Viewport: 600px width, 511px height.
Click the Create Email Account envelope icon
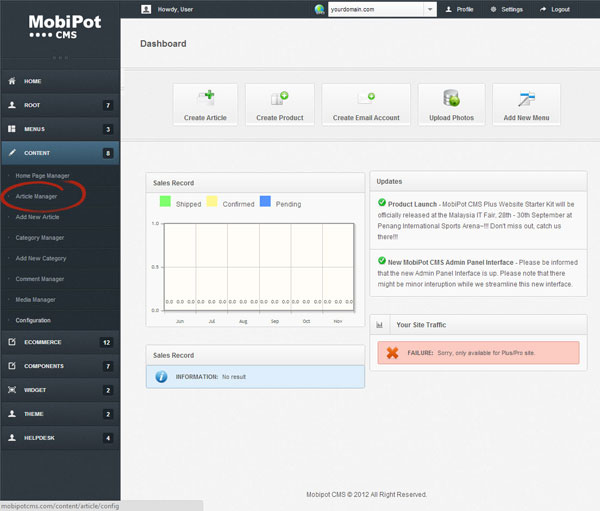pyautogui.click(x=366, y=98)
